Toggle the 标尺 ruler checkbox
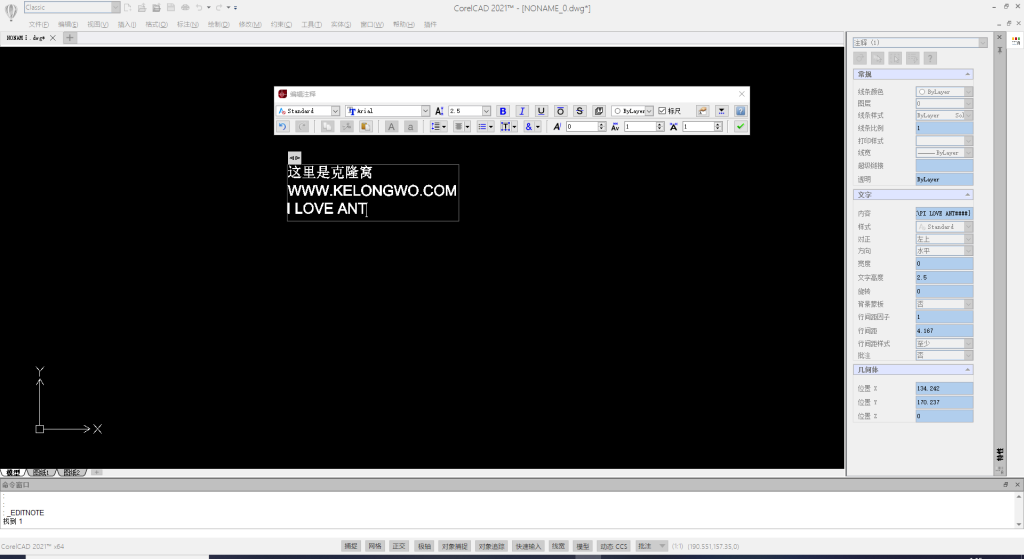The width and height of the screenshot is (1024, 559). [662, 111]
